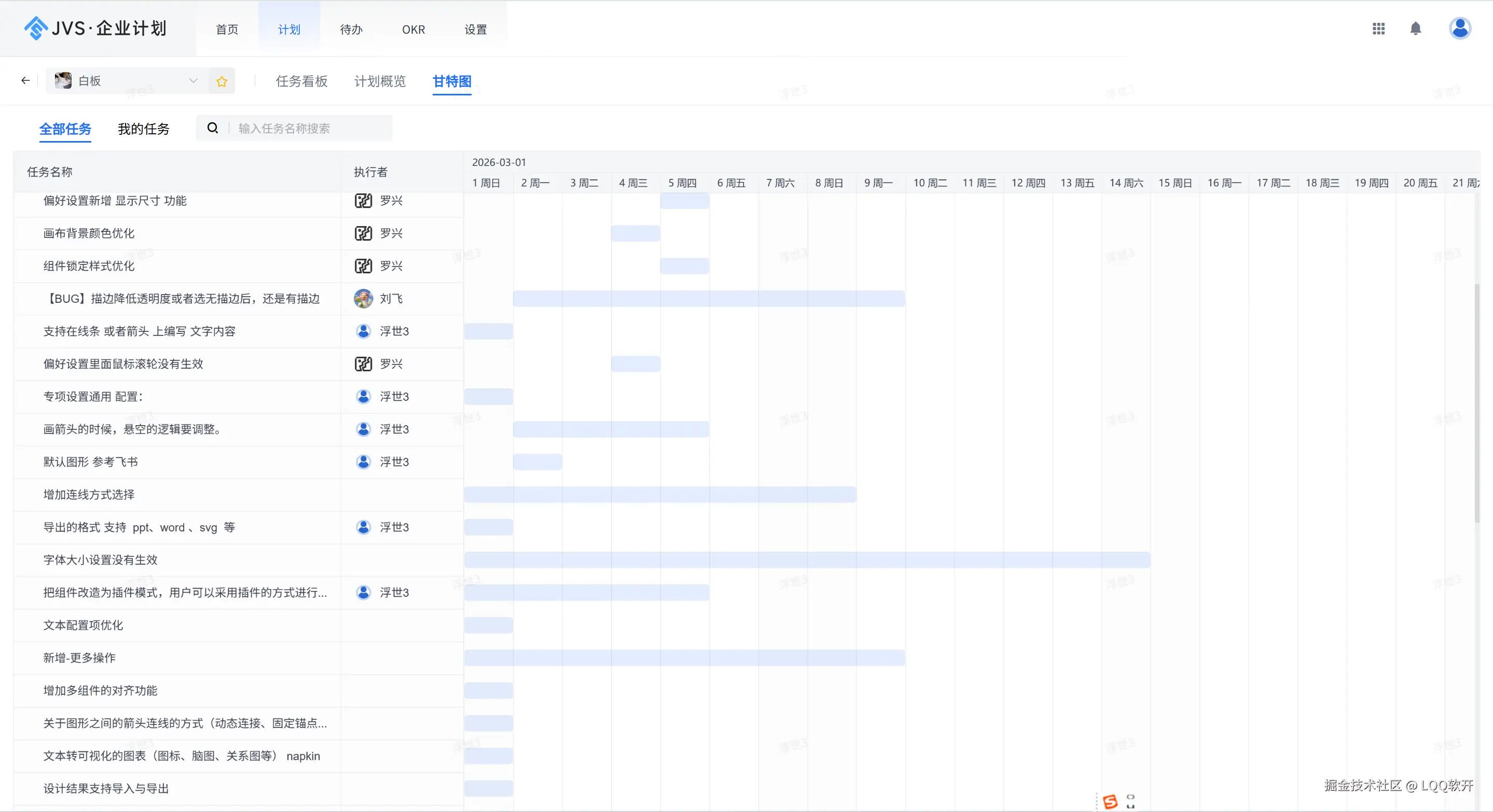Open task 画布背景颜色优化
Screen dimensions: 1493x812
[89, 233]
